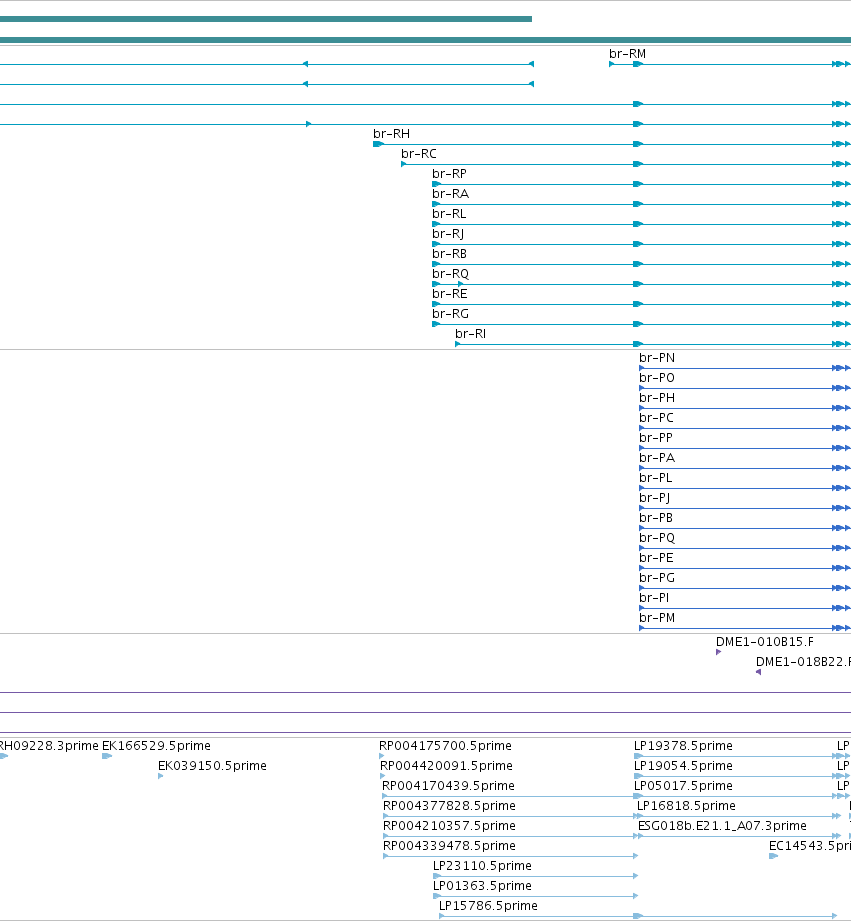Click the exon block under EC14543.5prime
Screen dimensions: 851x921
773,856
